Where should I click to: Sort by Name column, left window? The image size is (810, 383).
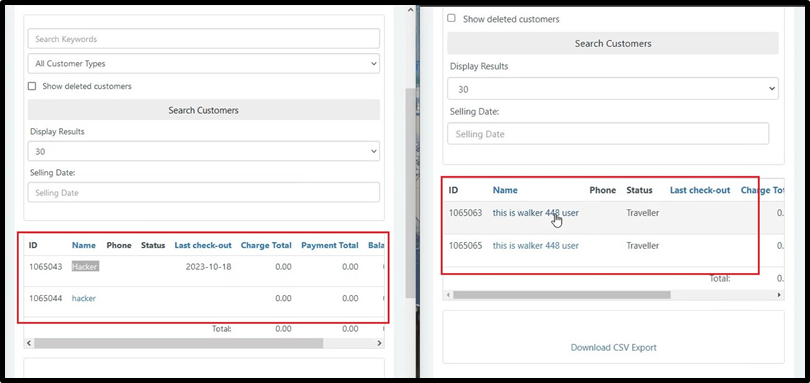point(84,246)
